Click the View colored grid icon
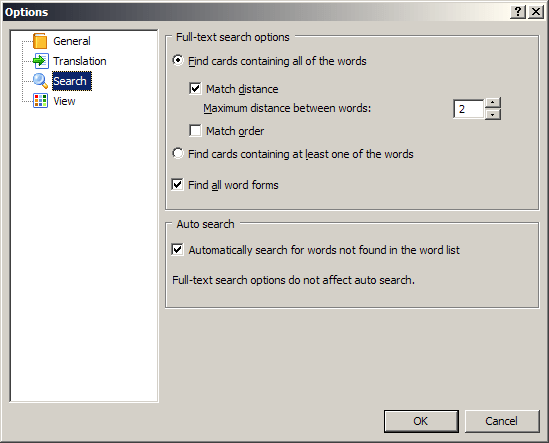The height and width of the screenshot is (443, 549). [x=40, y=101]
